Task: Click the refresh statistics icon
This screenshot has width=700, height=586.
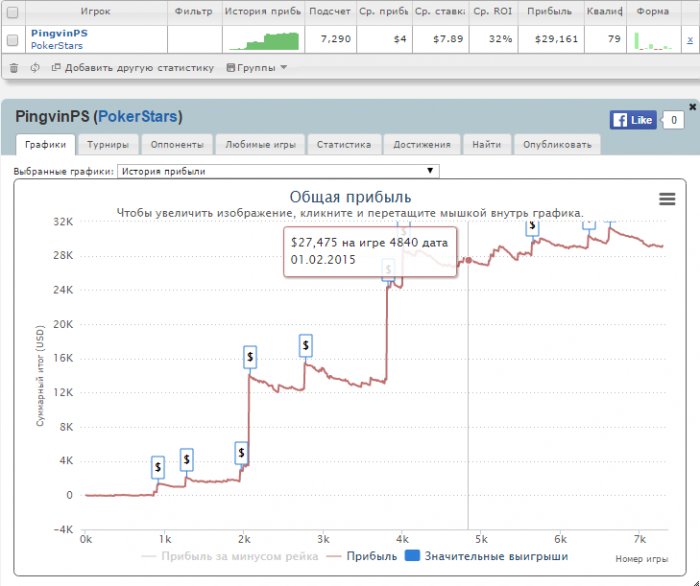Action: click(x=35, y=68)
